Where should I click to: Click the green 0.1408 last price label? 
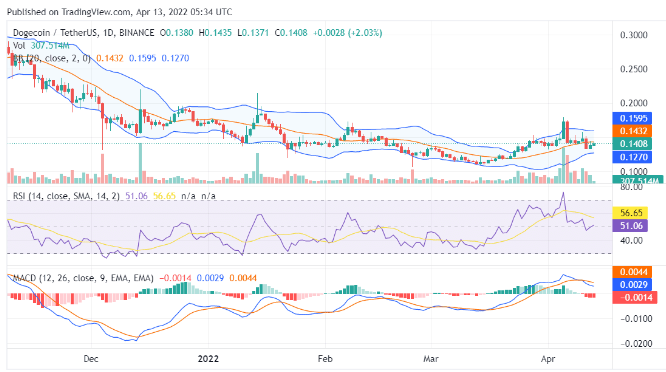point(632,144)
